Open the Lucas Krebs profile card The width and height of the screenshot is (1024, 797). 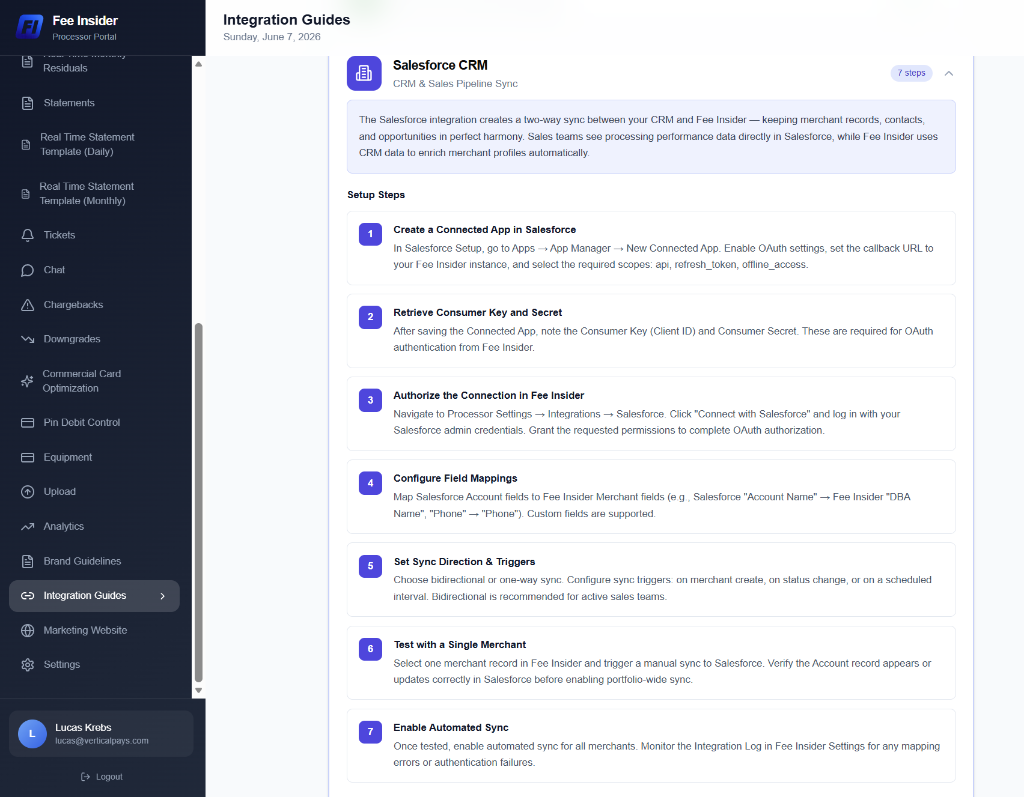click(x=101, y=734)
